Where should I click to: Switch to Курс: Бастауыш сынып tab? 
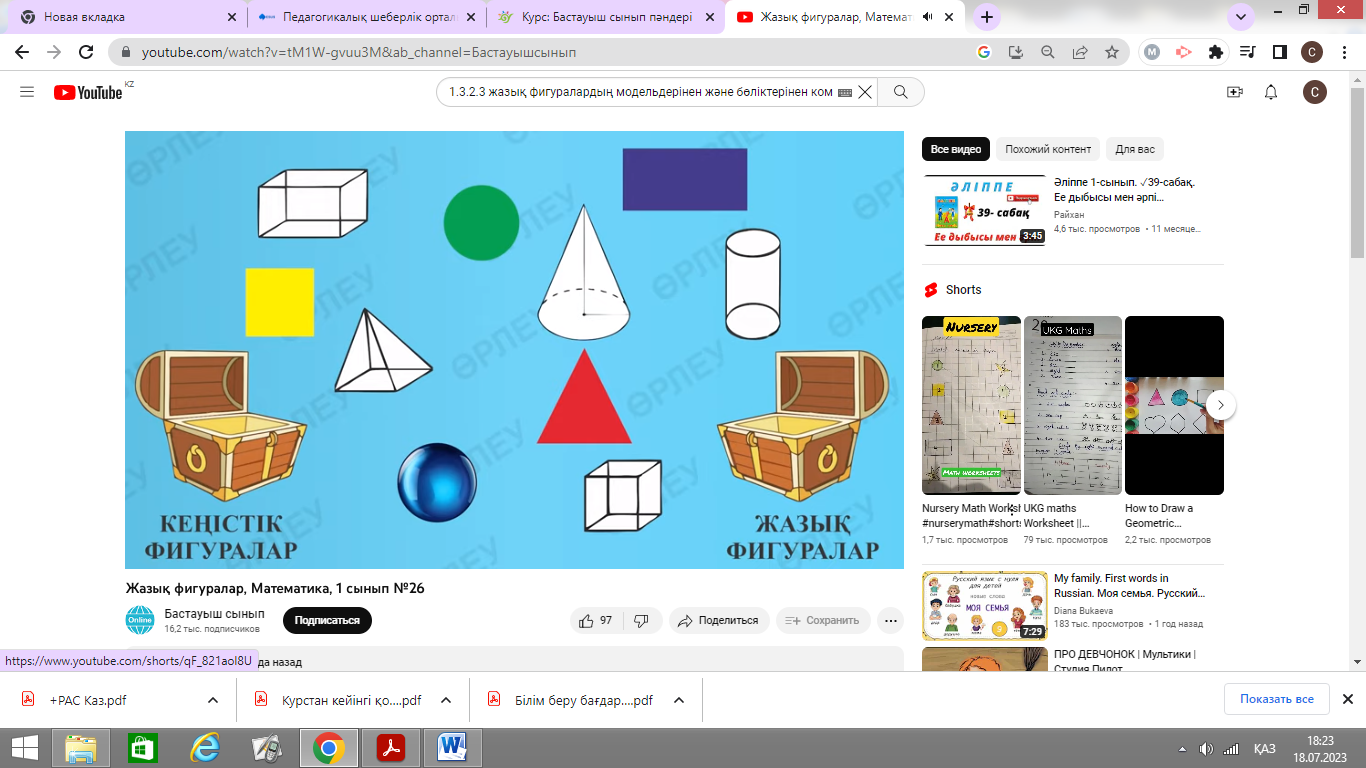click(x=604, y=17)
